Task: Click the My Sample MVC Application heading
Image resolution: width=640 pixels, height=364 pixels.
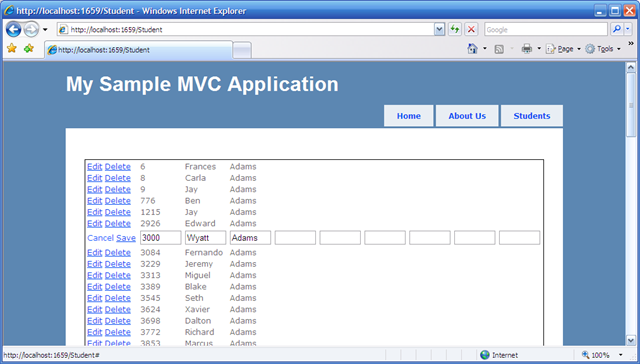Action: click(x=202, y=84)
